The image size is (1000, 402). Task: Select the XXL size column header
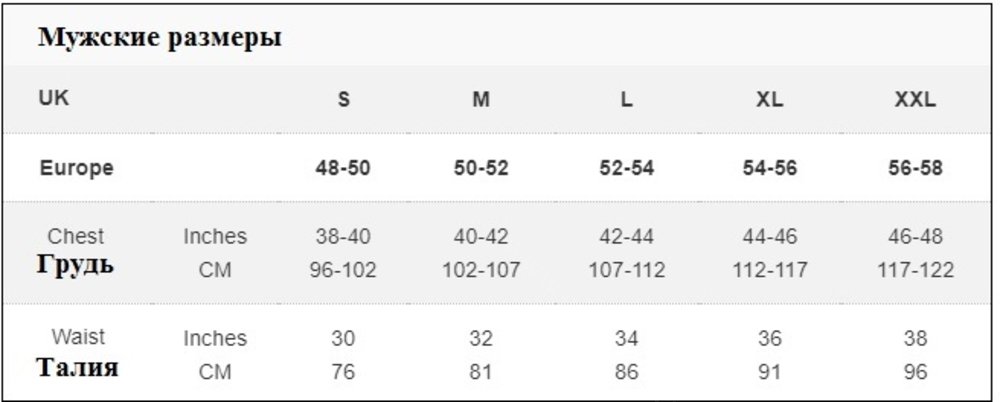coord(915,100)
